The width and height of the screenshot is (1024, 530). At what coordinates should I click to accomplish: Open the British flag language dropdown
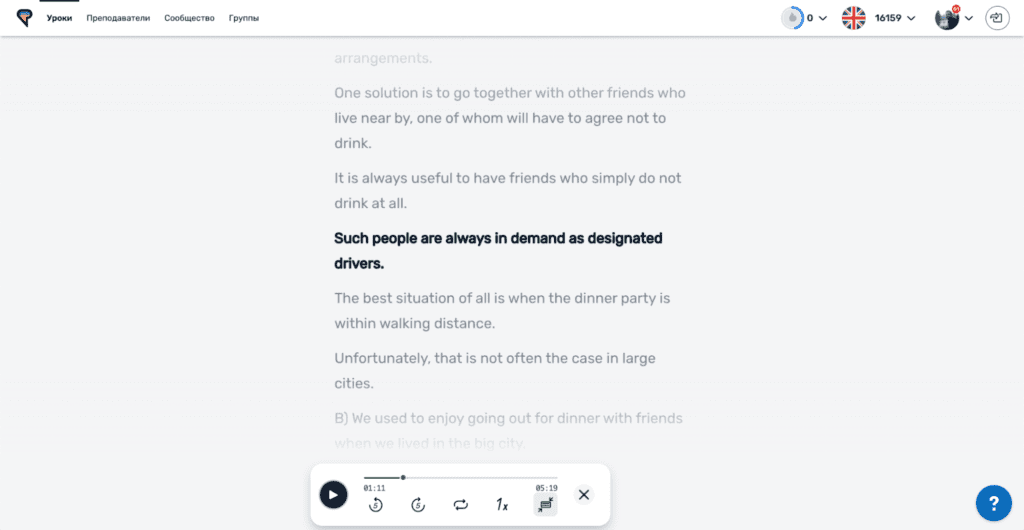pos(878,18)
